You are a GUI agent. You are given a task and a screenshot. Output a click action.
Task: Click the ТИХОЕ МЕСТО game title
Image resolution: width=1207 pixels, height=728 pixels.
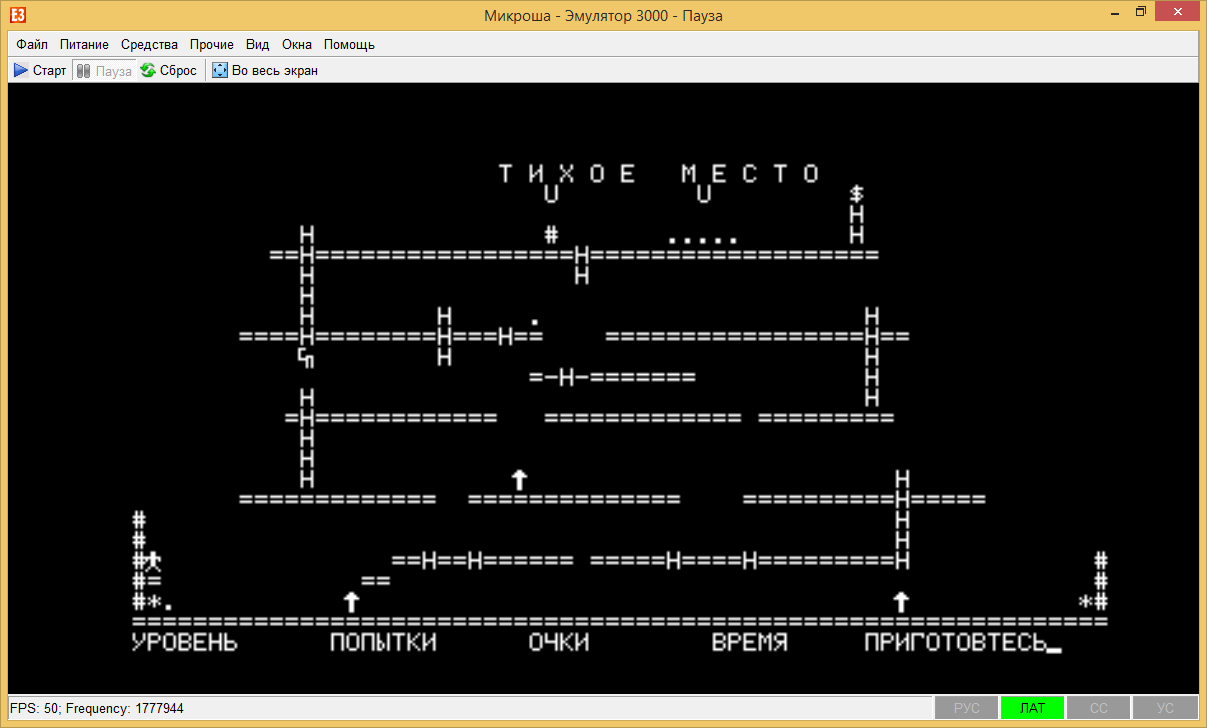660,173
